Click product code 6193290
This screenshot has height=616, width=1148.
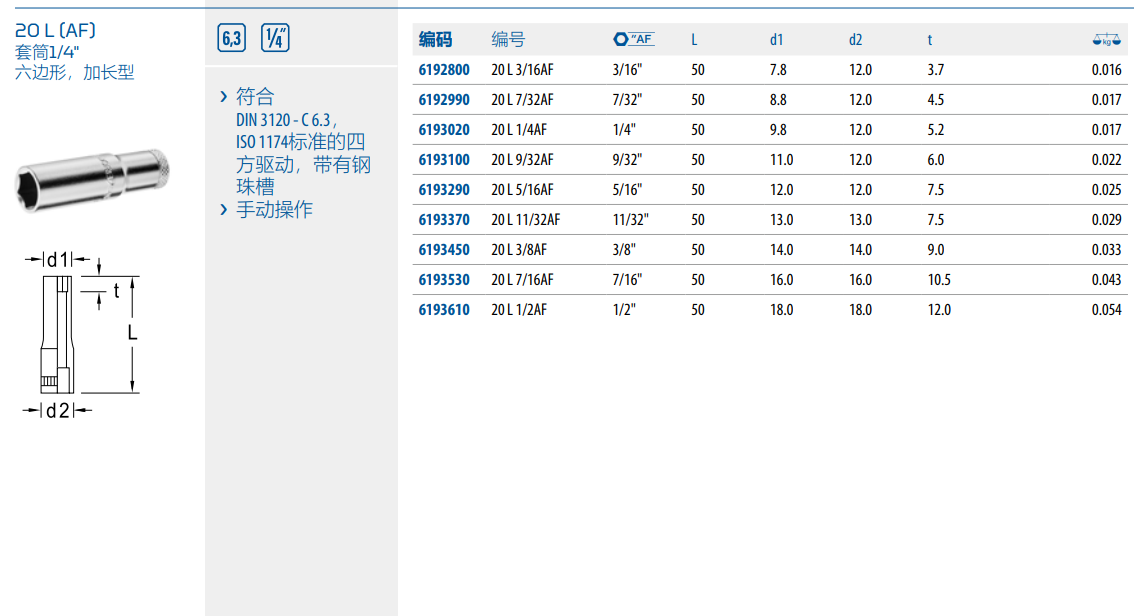(x=443, y=190)
